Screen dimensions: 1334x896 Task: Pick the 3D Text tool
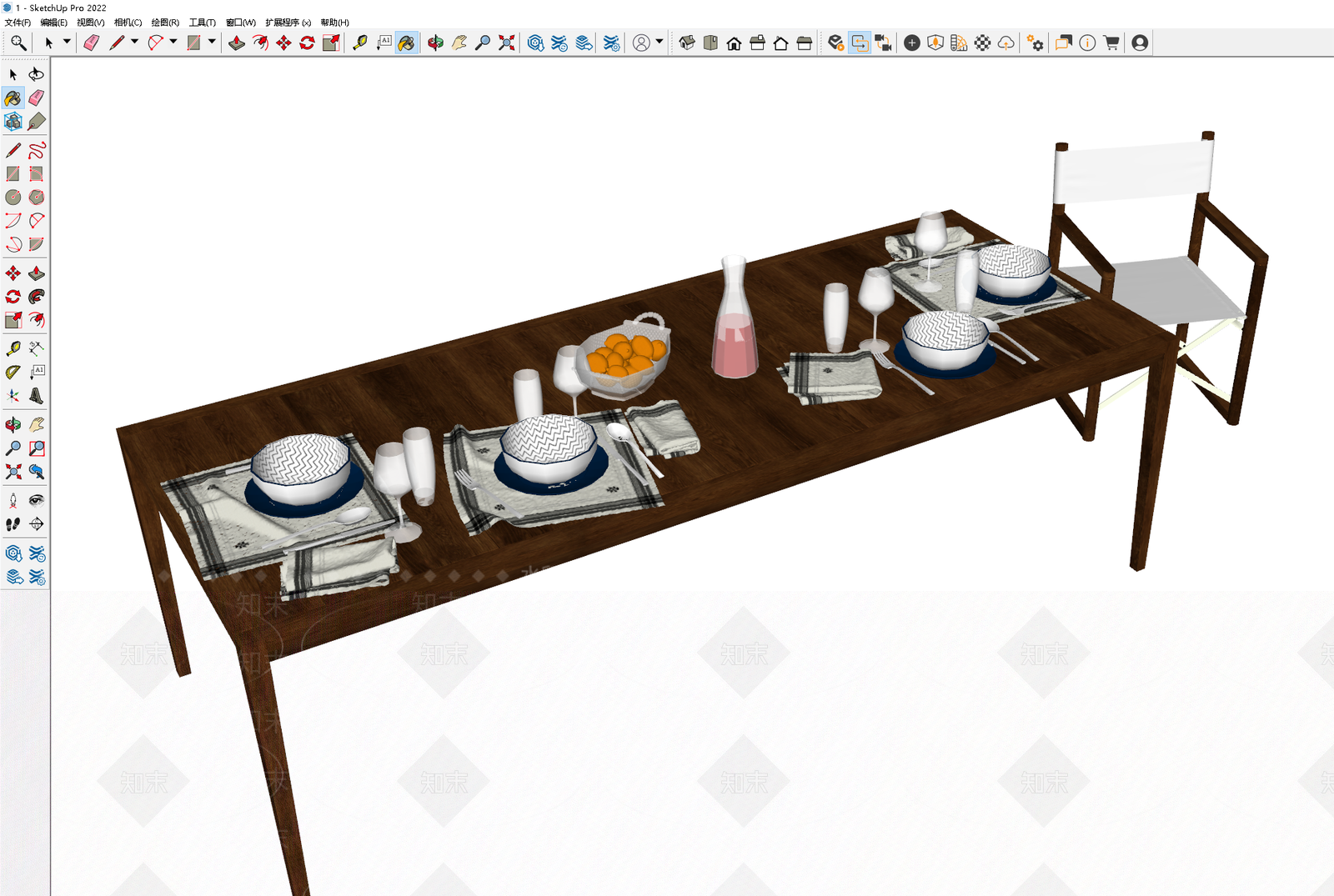click(x=37, y=396)
